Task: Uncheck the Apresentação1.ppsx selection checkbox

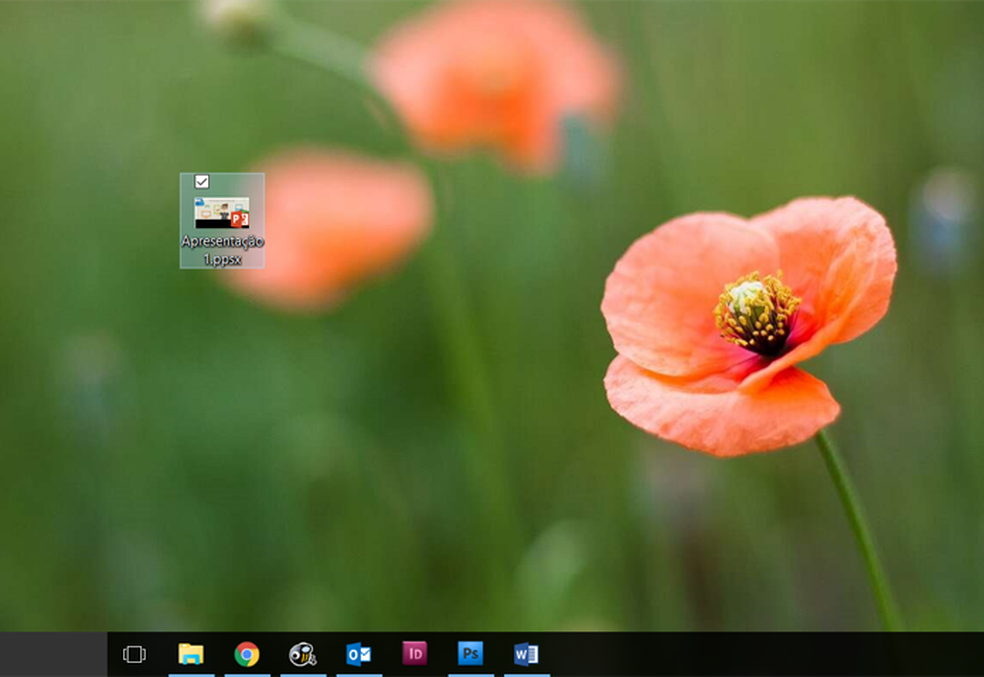Action: pos(202,181)
